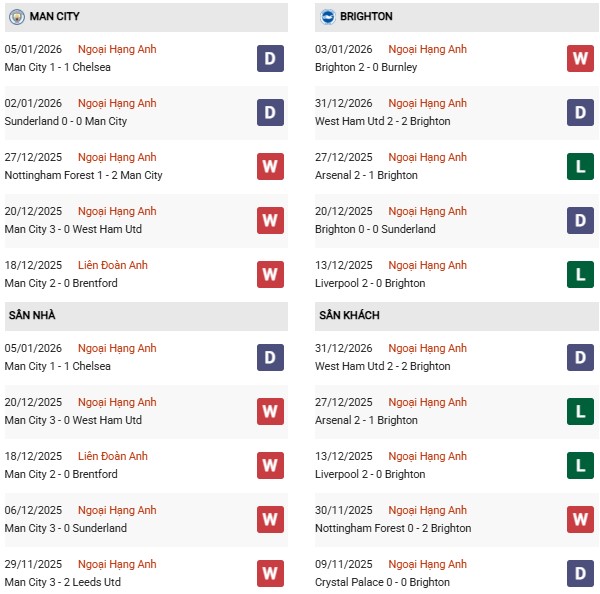Click the D badge for Crystal Palace 0-0 Brighton
The image size is (600, 594).
pos(581,573)
